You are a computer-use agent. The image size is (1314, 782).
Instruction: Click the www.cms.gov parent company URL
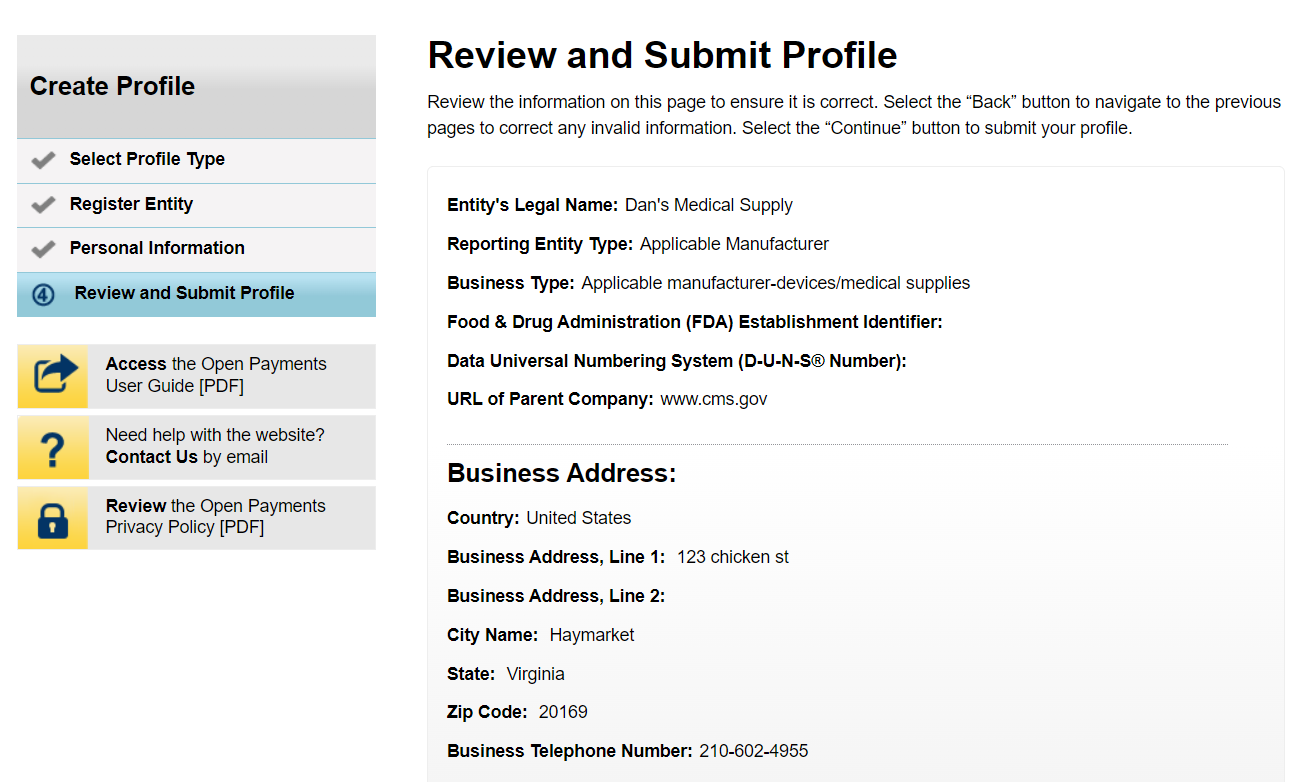(x=714, y=399)
